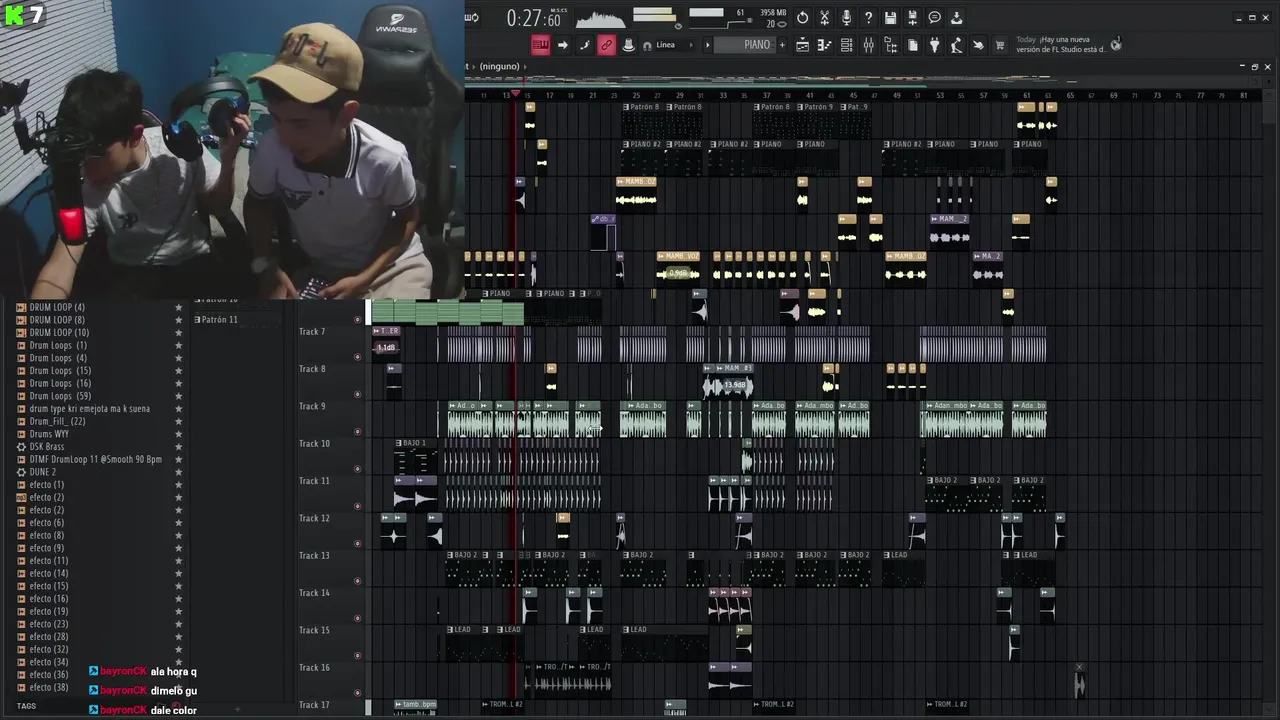Mute Track 8 using its dot
The width and height of the screenshot is (1280, 720).
(x=358, y=394)
